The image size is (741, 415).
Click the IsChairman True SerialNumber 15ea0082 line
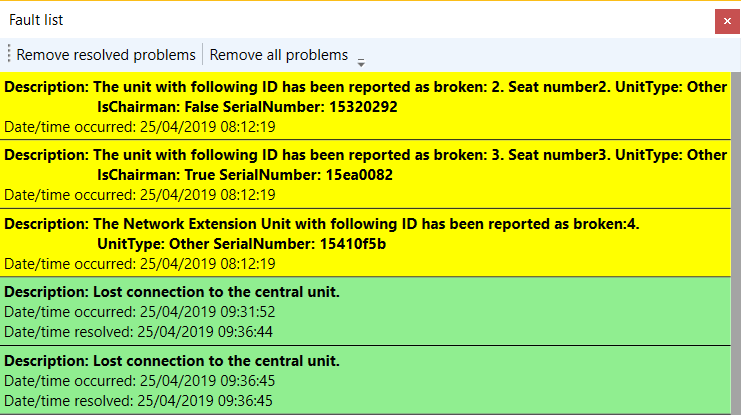pyautogui.click(x=245, y=175)
